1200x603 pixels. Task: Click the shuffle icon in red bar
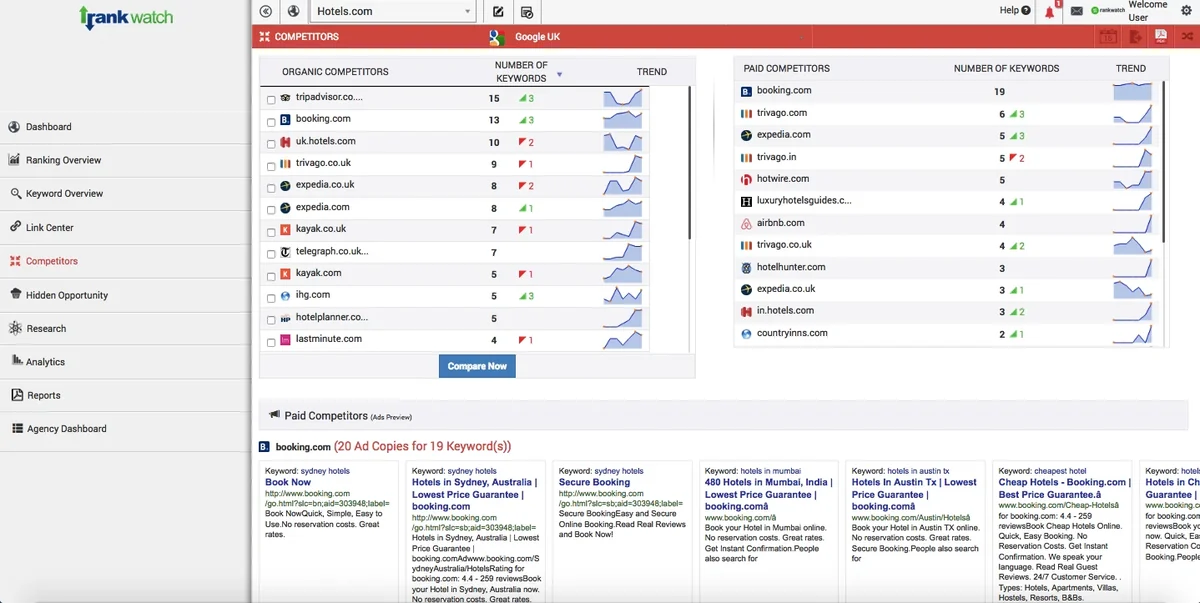point(1188,37)
